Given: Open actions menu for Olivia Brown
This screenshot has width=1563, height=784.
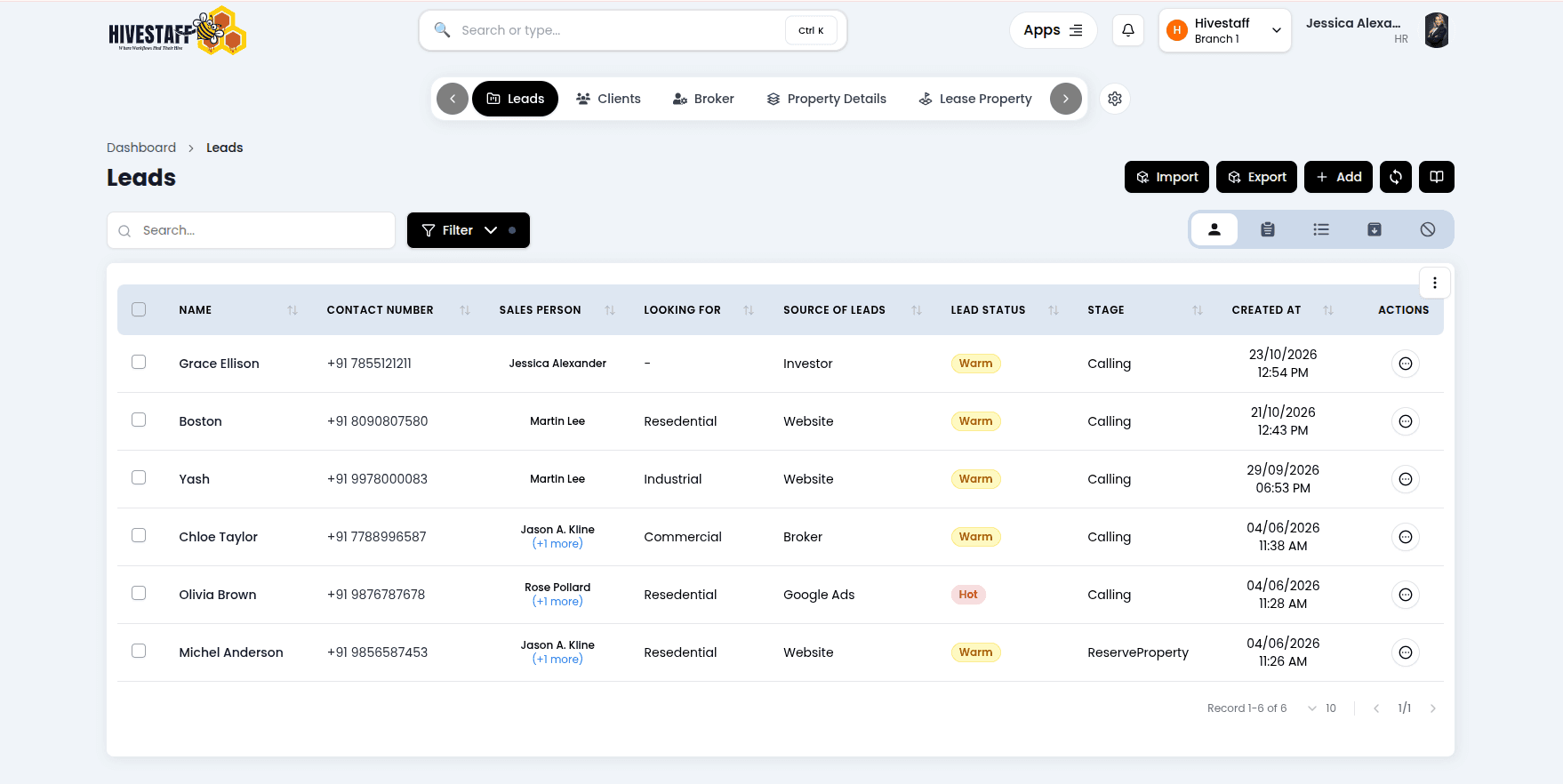Looking at the screenshot, I should pos(1406,595).
